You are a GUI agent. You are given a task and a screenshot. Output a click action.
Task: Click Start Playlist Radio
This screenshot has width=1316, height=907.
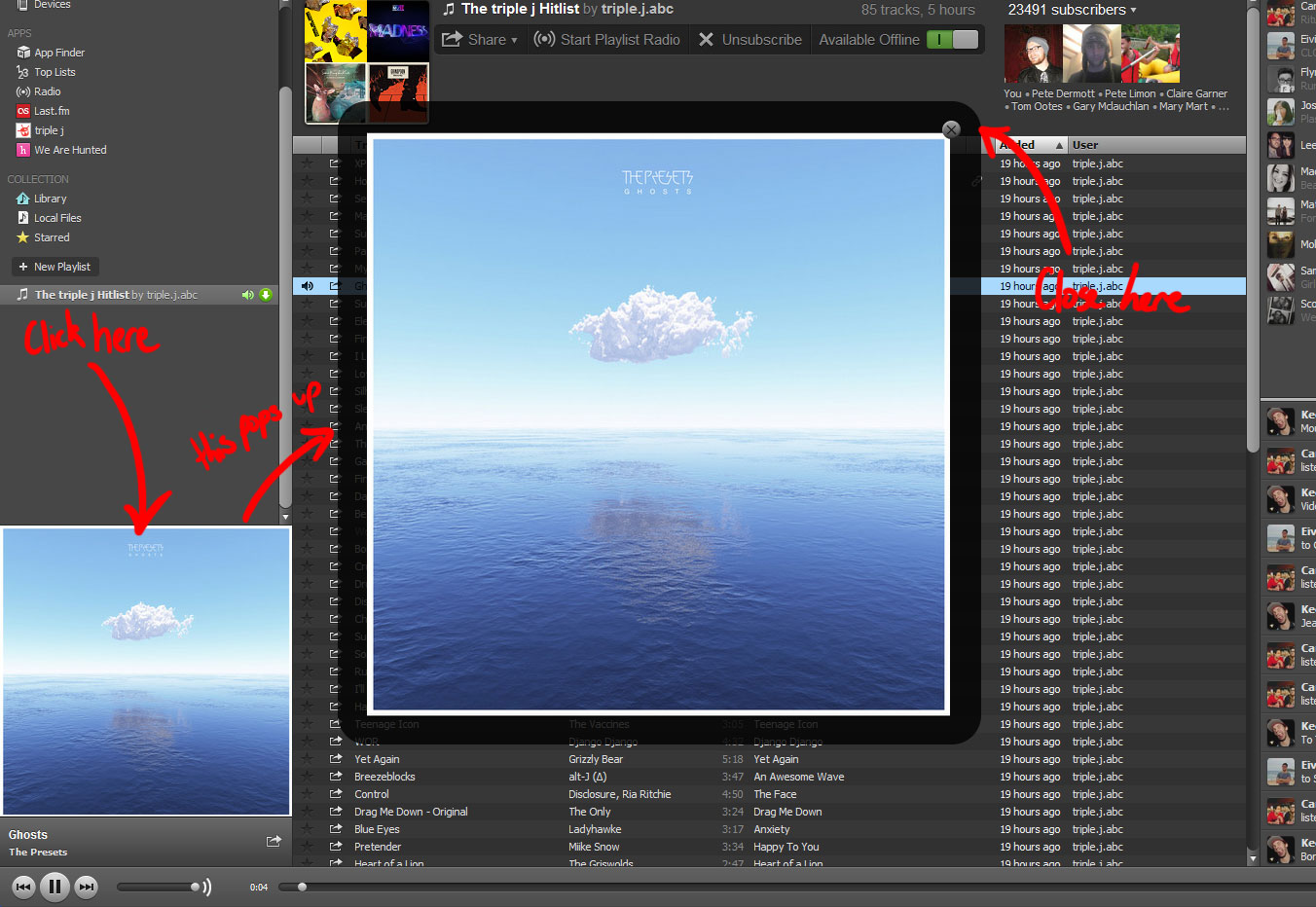(x=607, y=40)
